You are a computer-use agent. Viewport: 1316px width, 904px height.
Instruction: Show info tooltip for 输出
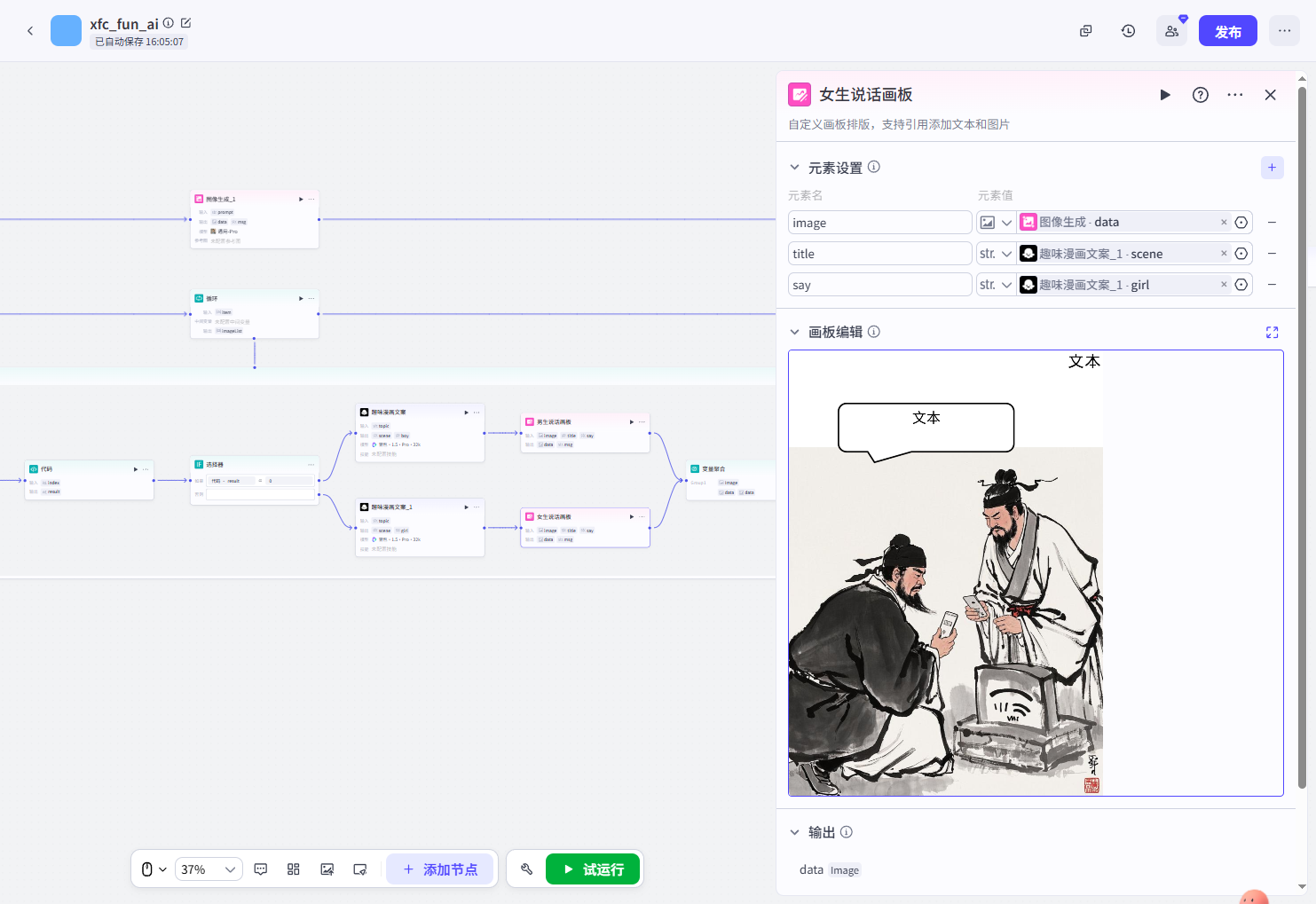[x=847, y=832]
